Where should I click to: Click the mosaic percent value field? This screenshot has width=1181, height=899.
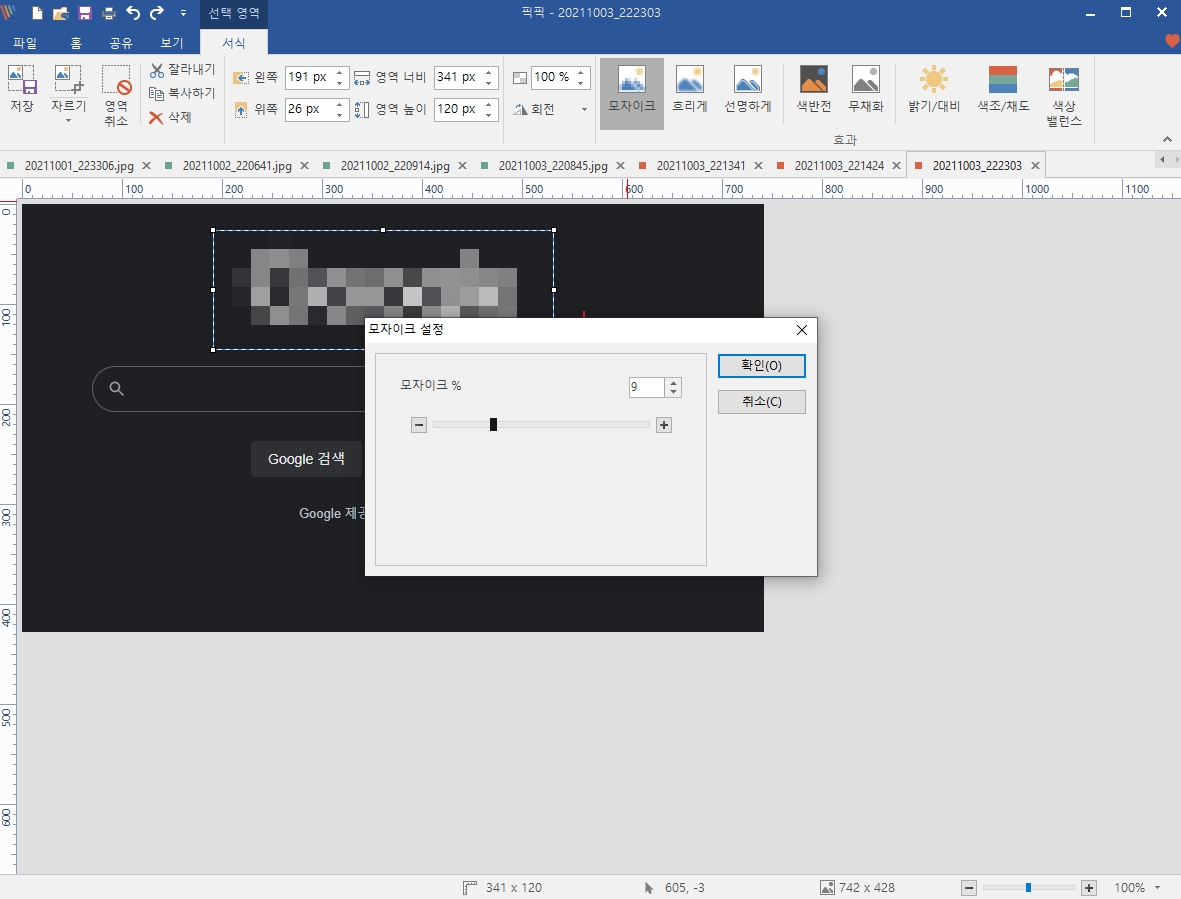point(646,387)
